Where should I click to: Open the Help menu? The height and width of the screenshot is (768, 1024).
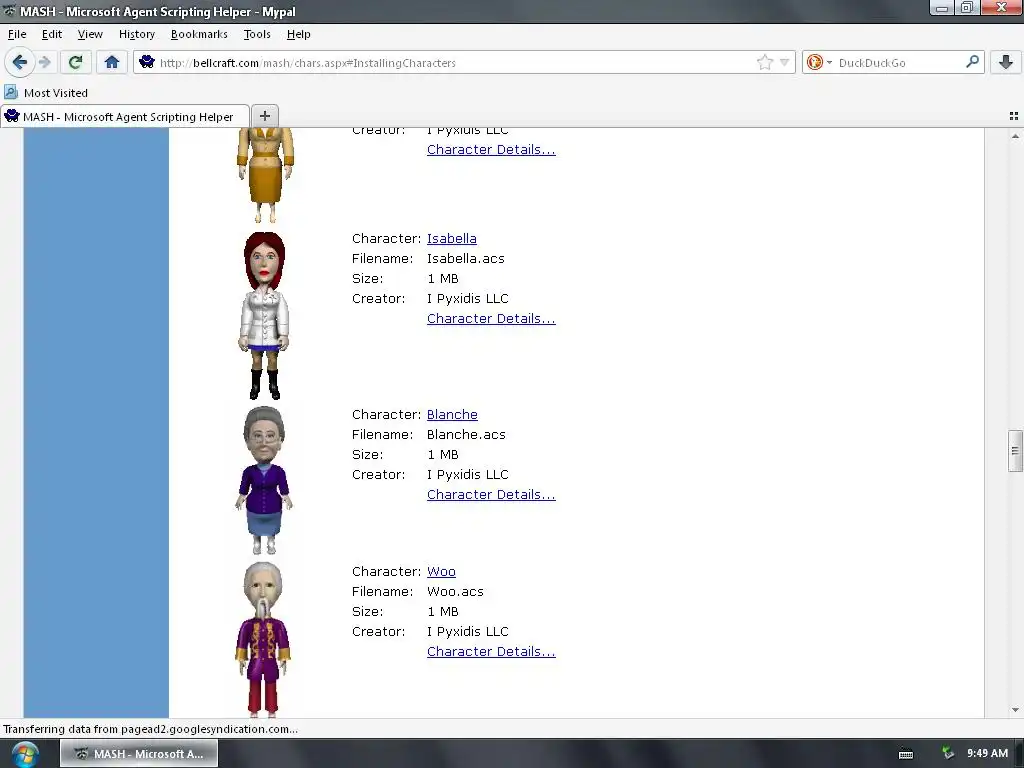[x=298, y=34]
